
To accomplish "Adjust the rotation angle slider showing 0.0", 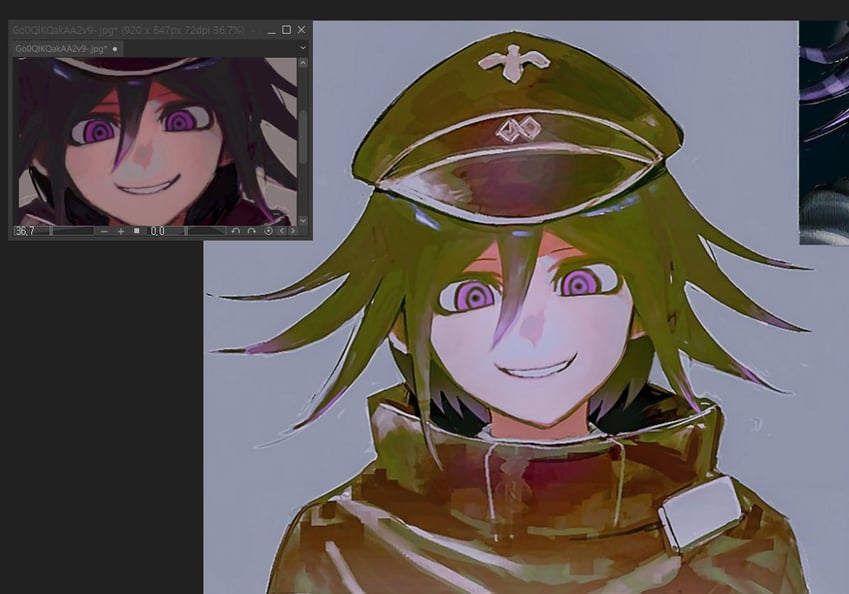I will [187, 231].
